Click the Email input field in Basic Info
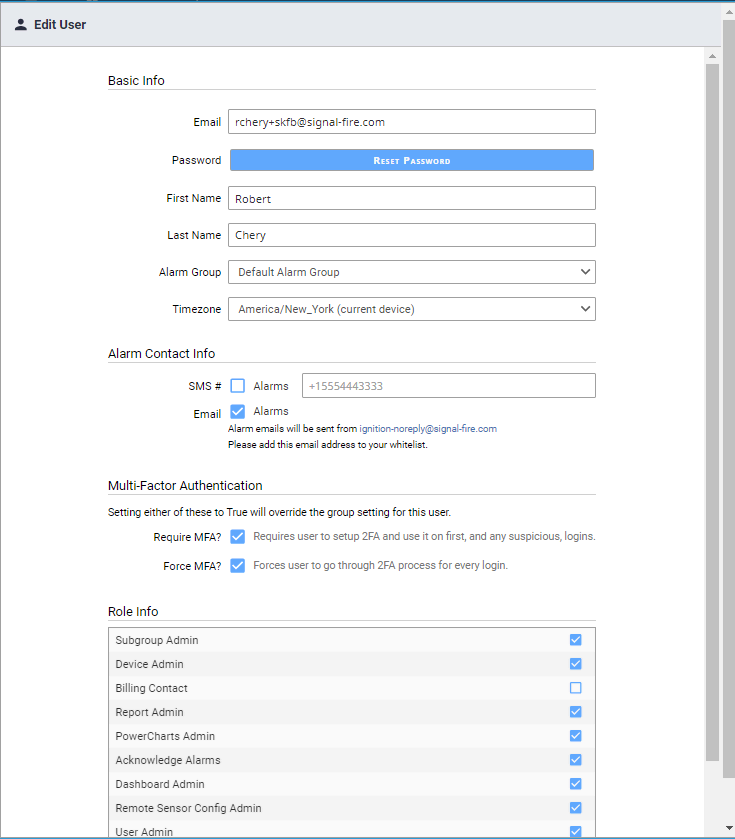The height and width of the screenshot is (839, 735). click(x=411, y=122)
